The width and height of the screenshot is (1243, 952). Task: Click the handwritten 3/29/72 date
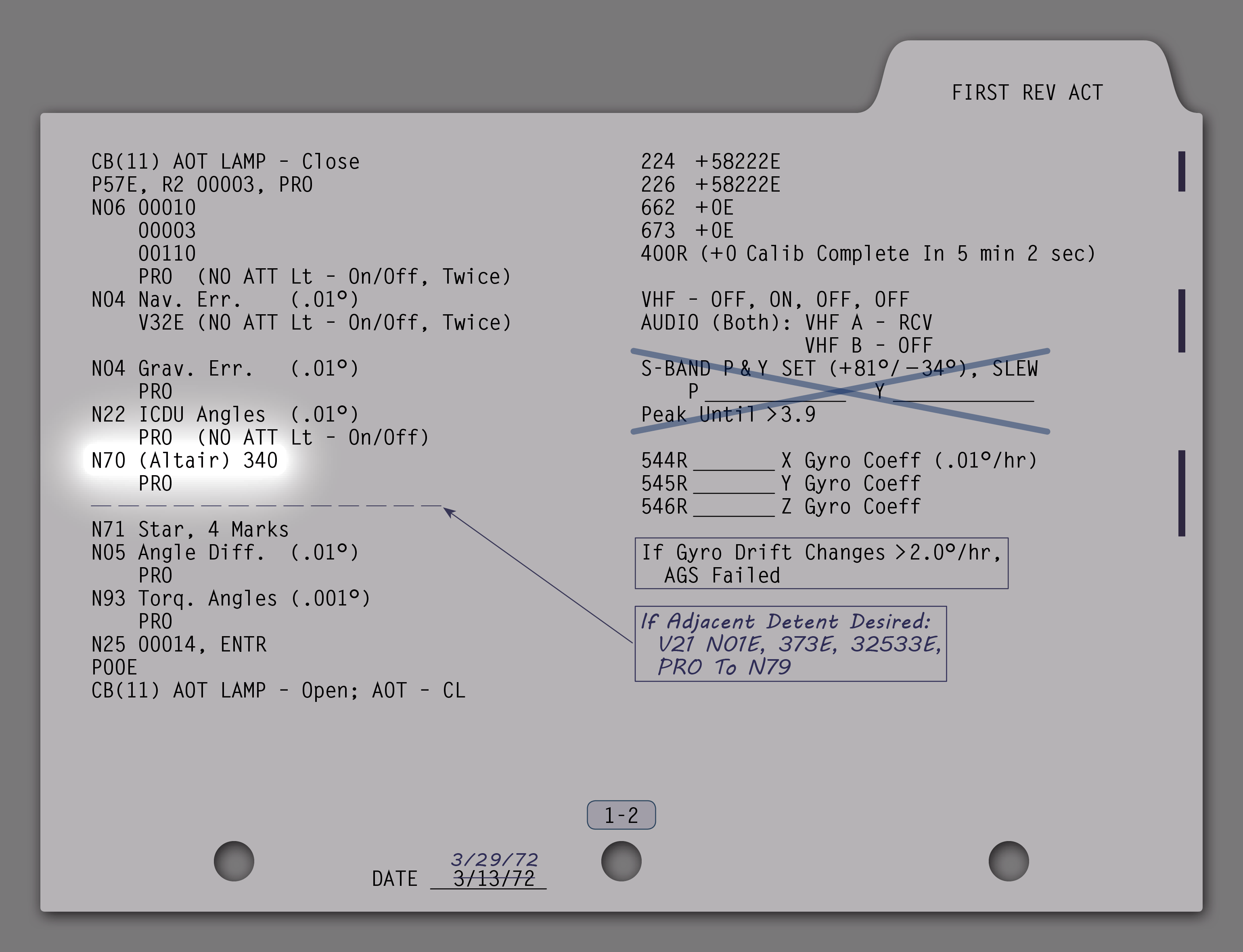pos(494,860)
